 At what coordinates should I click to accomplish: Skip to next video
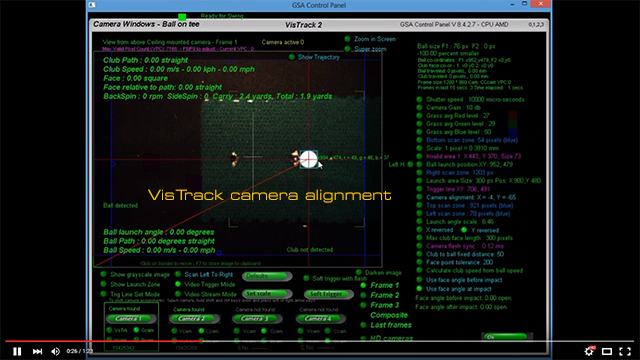[37, 351]
